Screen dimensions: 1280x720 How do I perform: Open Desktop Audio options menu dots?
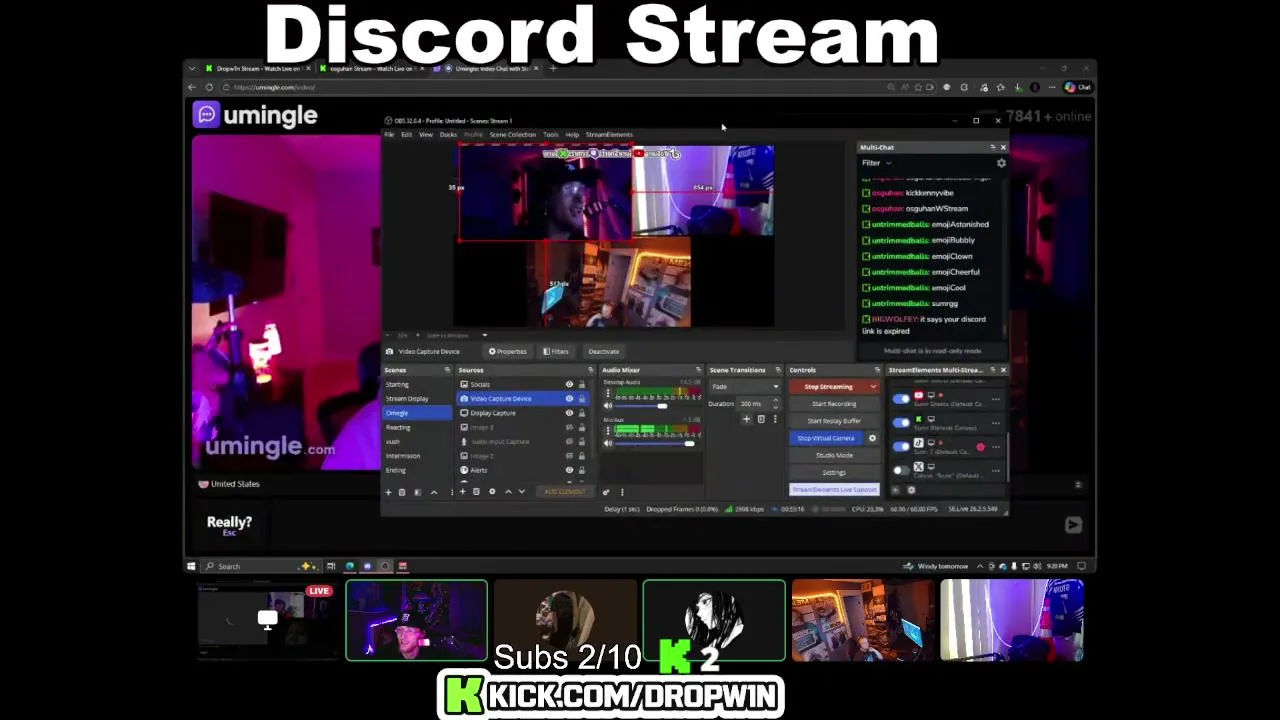[x=608, y=393]
